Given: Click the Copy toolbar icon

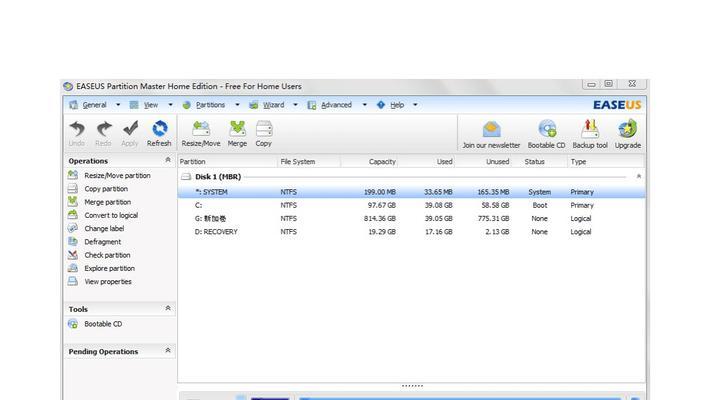Looking at the screenshot, I should tap(264, 129).
